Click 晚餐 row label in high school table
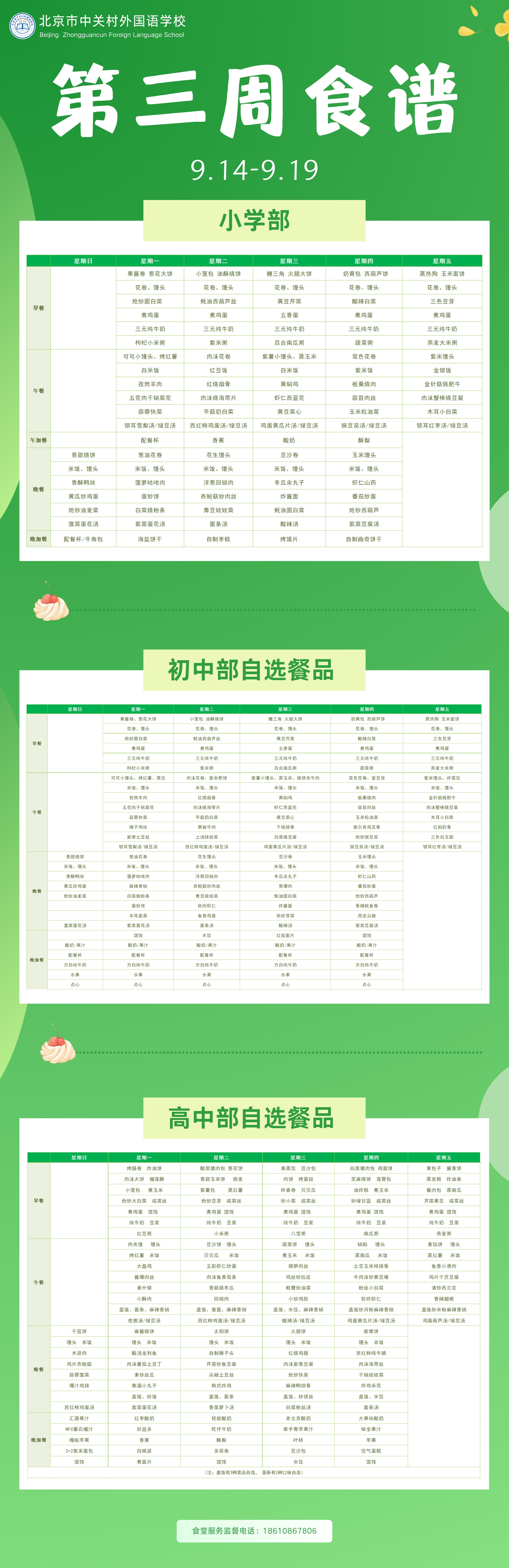This screenshot has width=509, height=1568. 38,1369
